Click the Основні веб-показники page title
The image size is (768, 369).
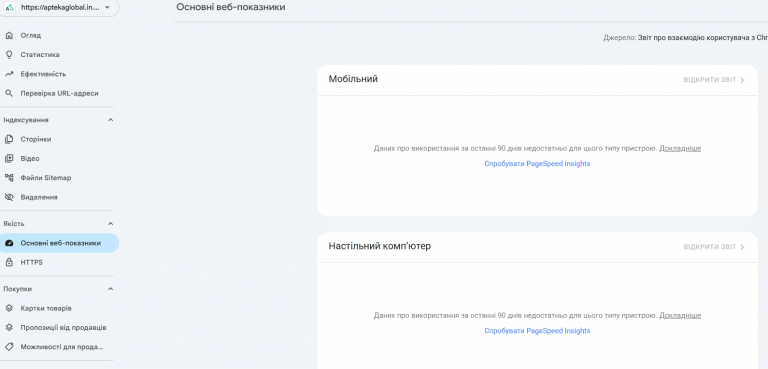[x=231, y=7]
